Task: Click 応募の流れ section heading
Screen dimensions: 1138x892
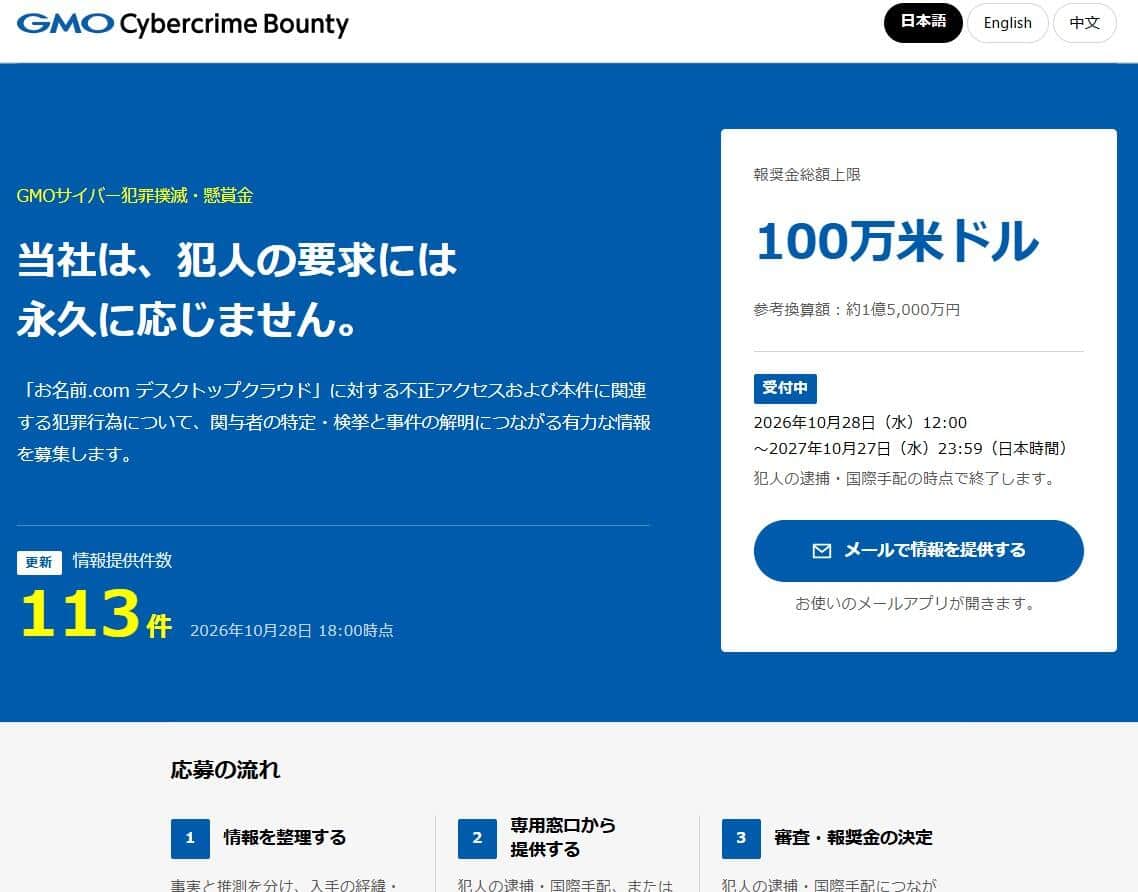Action: [x=225, y=769]
